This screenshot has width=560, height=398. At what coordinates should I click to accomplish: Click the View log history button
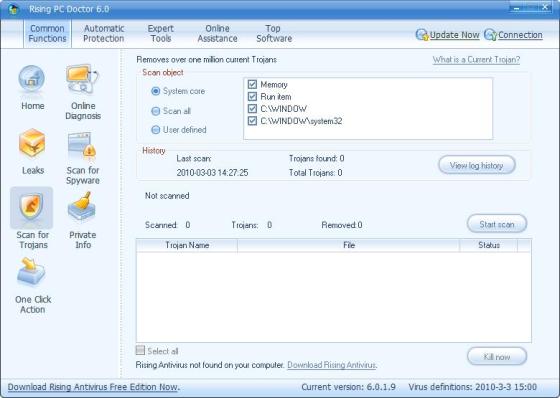click(x=477, y=165)
